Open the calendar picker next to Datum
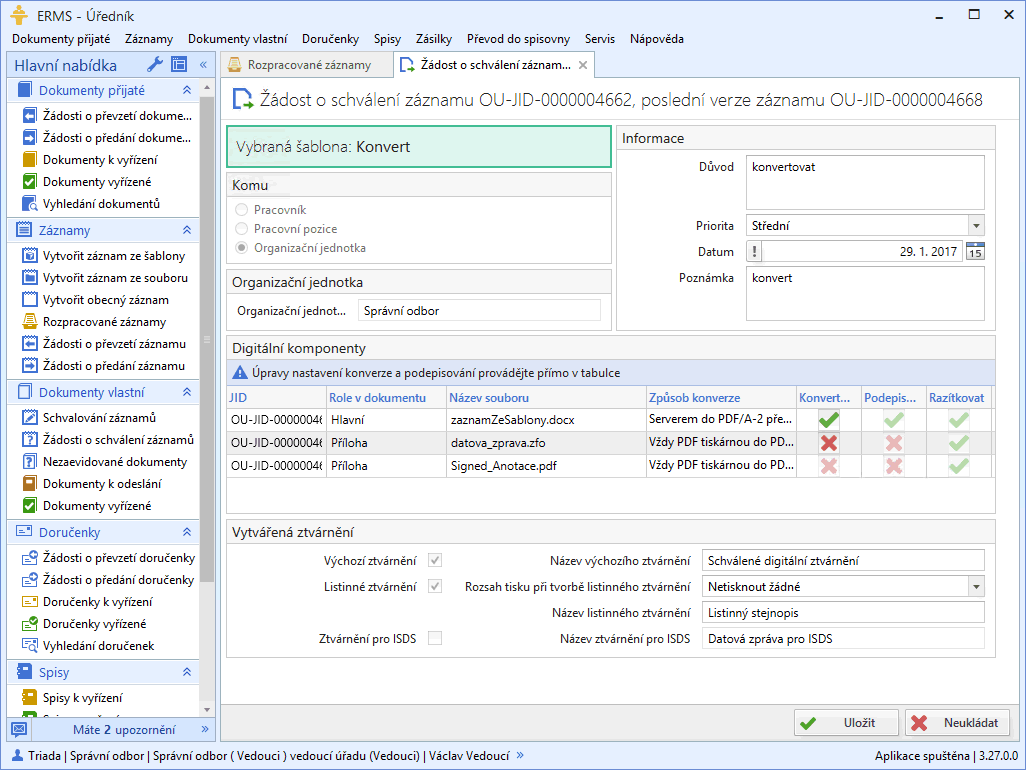 [x=975, y=252]
